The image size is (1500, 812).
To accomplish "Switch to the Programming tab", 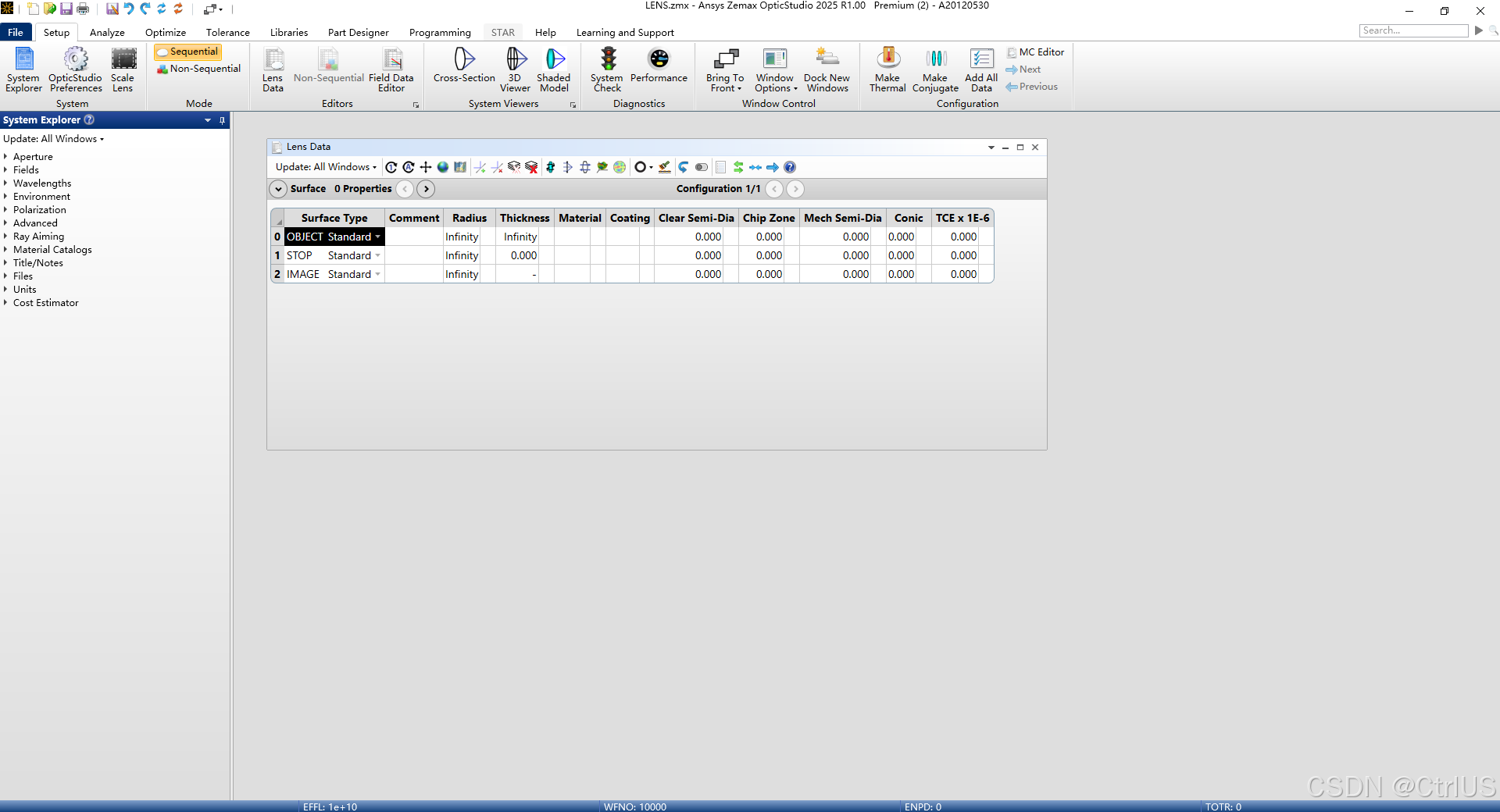I will coord(440,32).
